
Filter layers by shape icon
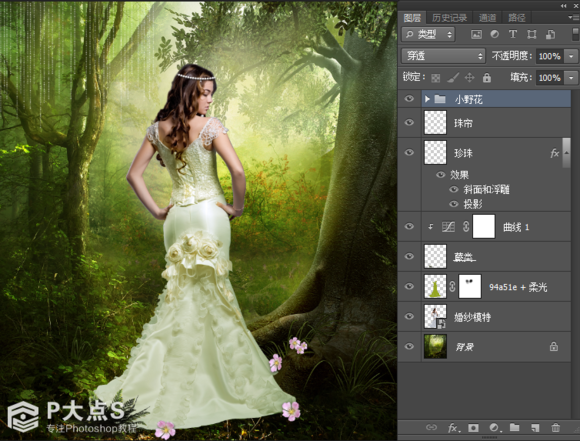point(532,34)
